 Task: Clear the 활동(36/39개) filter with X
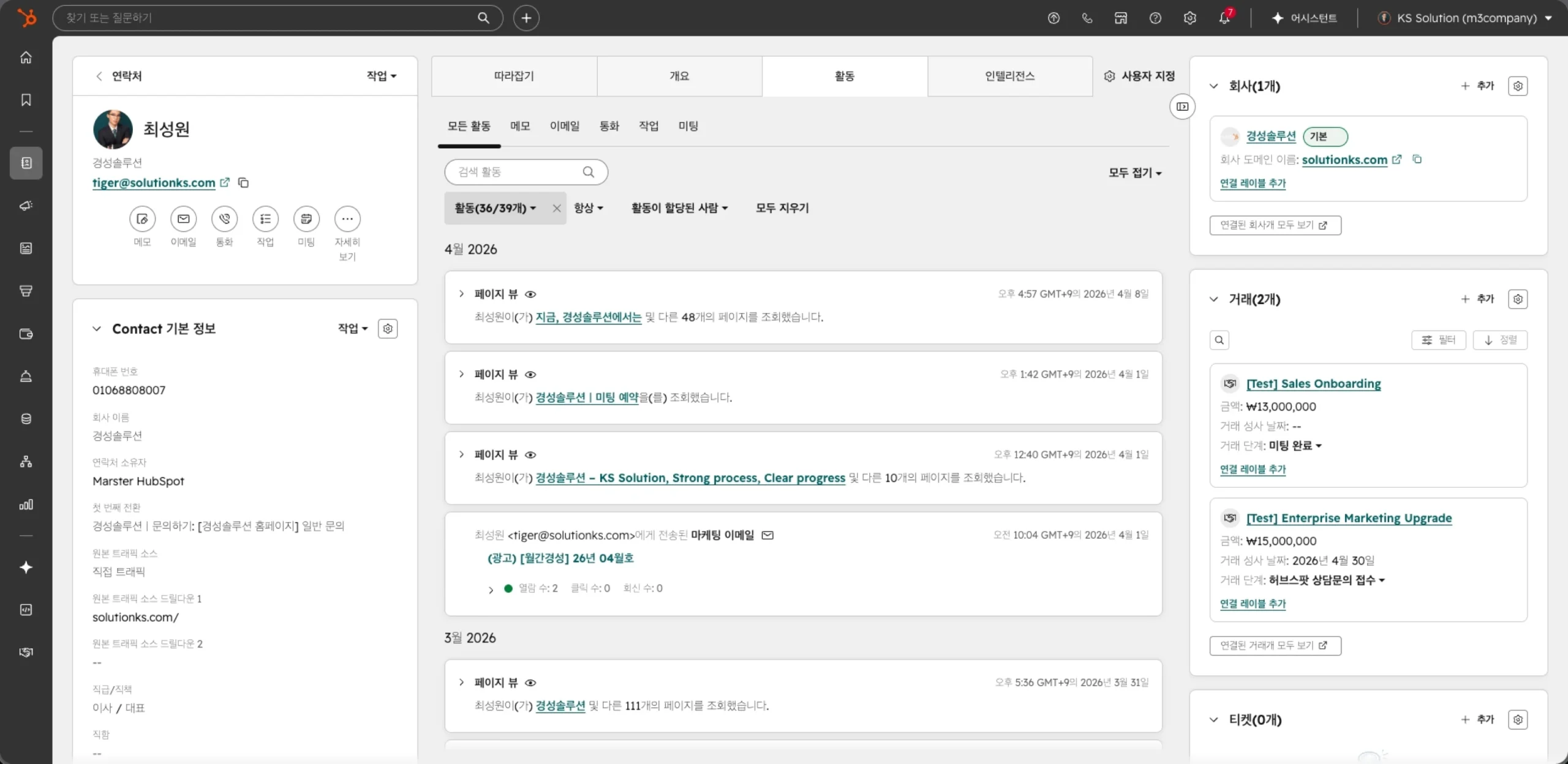tap(557, 208)
